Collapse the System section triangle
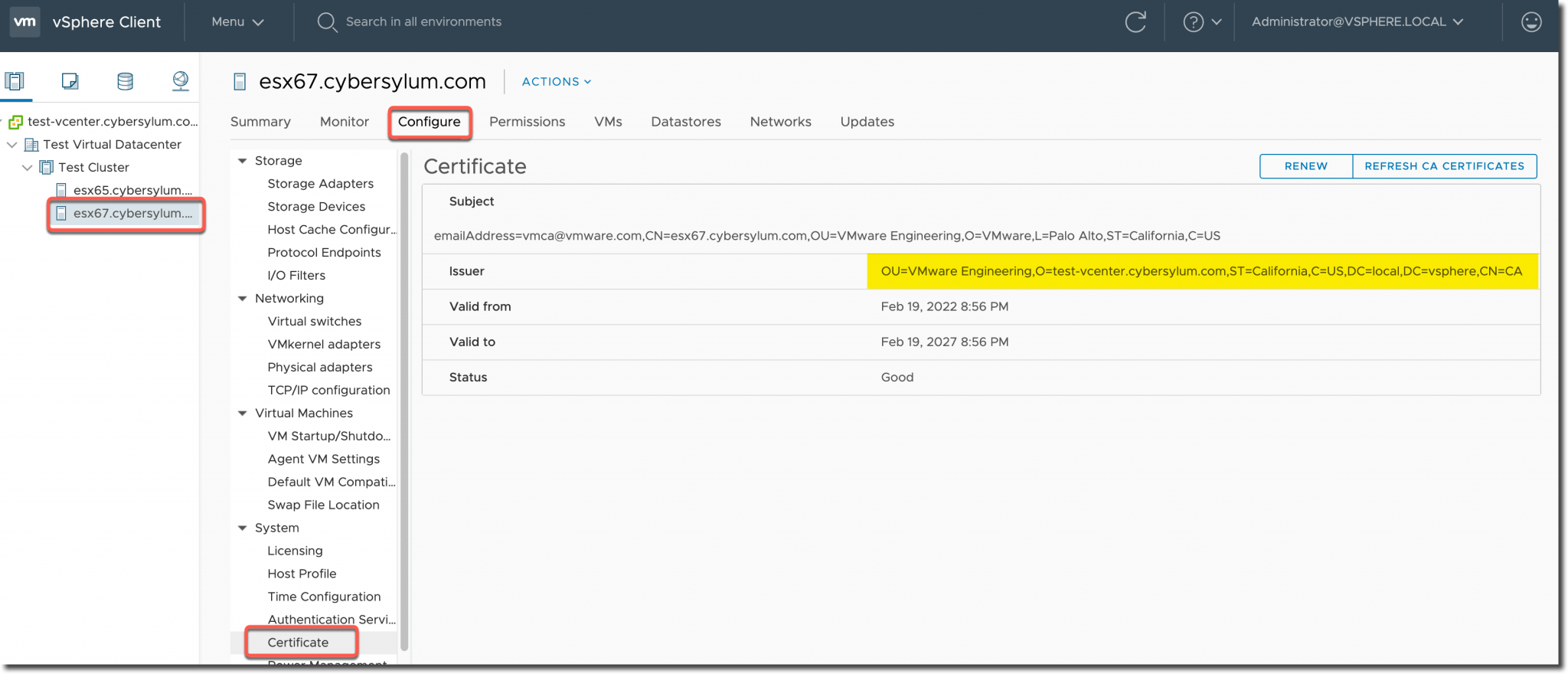1568x674 pixels. pyautogui.click(x=243, y=528)
